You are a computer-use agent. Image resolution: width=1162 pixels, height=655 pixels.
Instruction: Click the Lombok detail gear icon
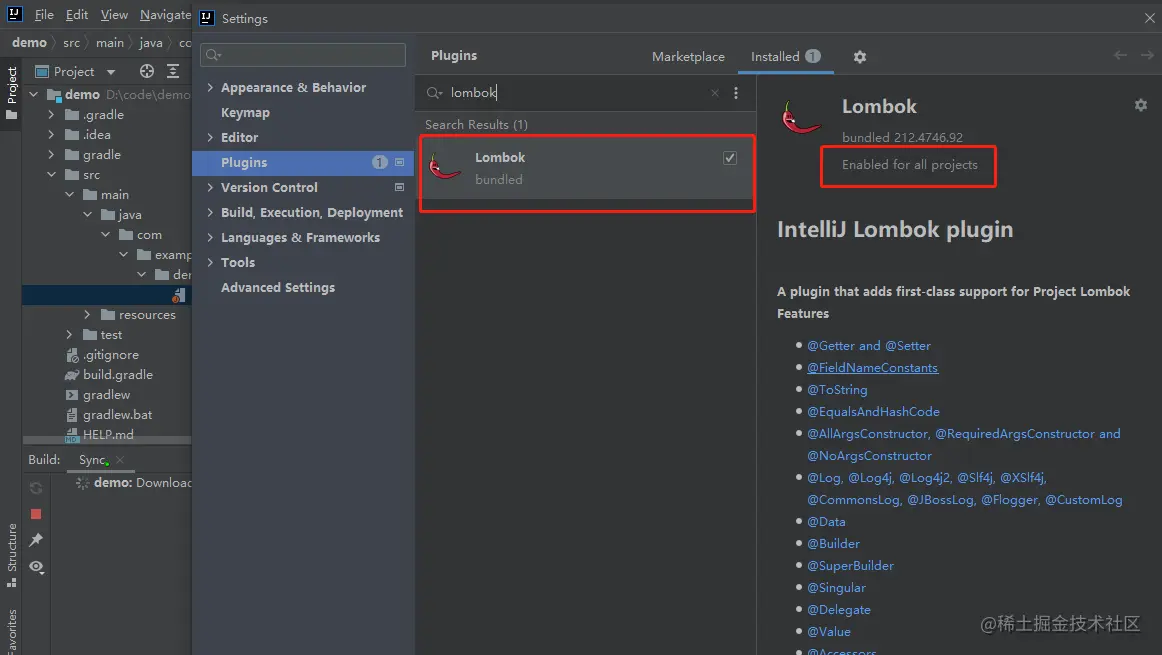1141,105
